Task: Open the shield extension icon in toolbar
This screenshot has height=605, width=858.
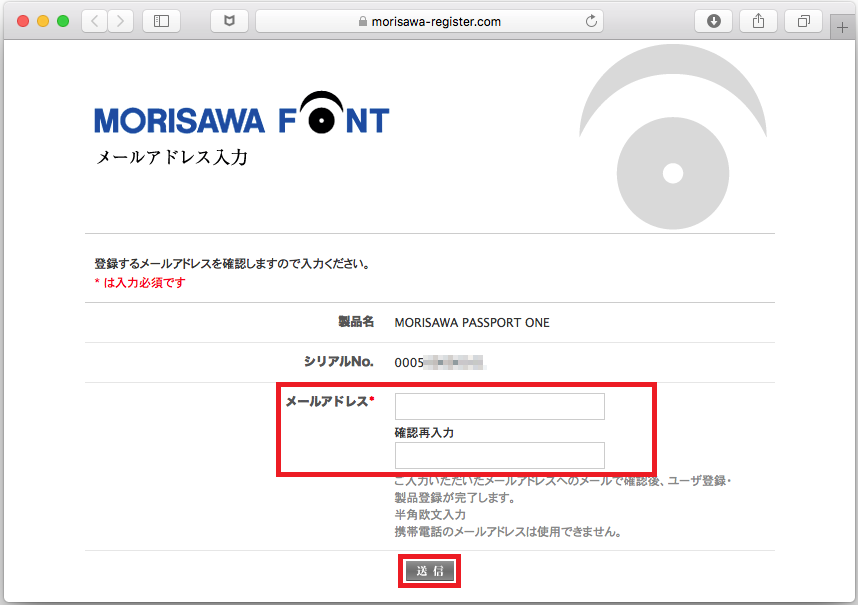Action: click(229, 21)
